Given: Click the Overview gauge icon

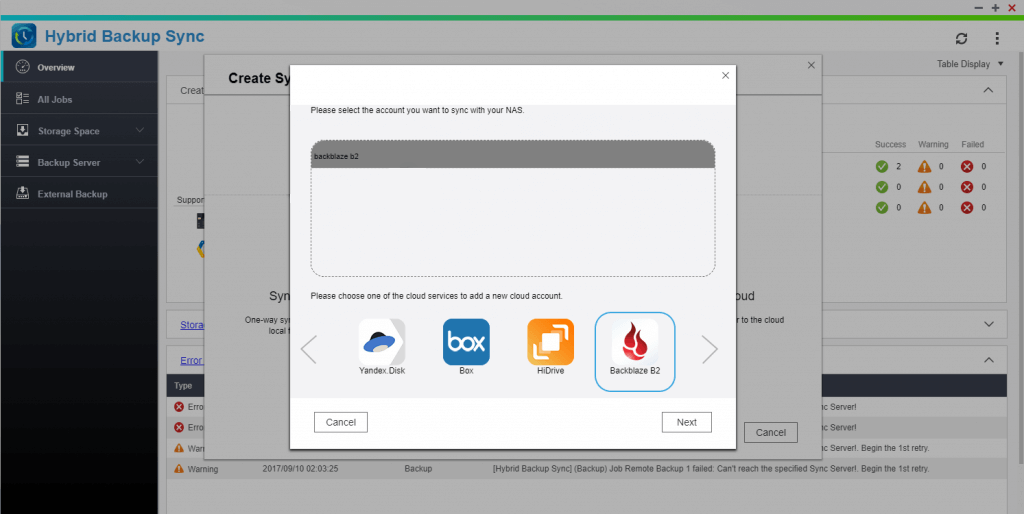Looking at the screenshot, I should tap(22, 67).
